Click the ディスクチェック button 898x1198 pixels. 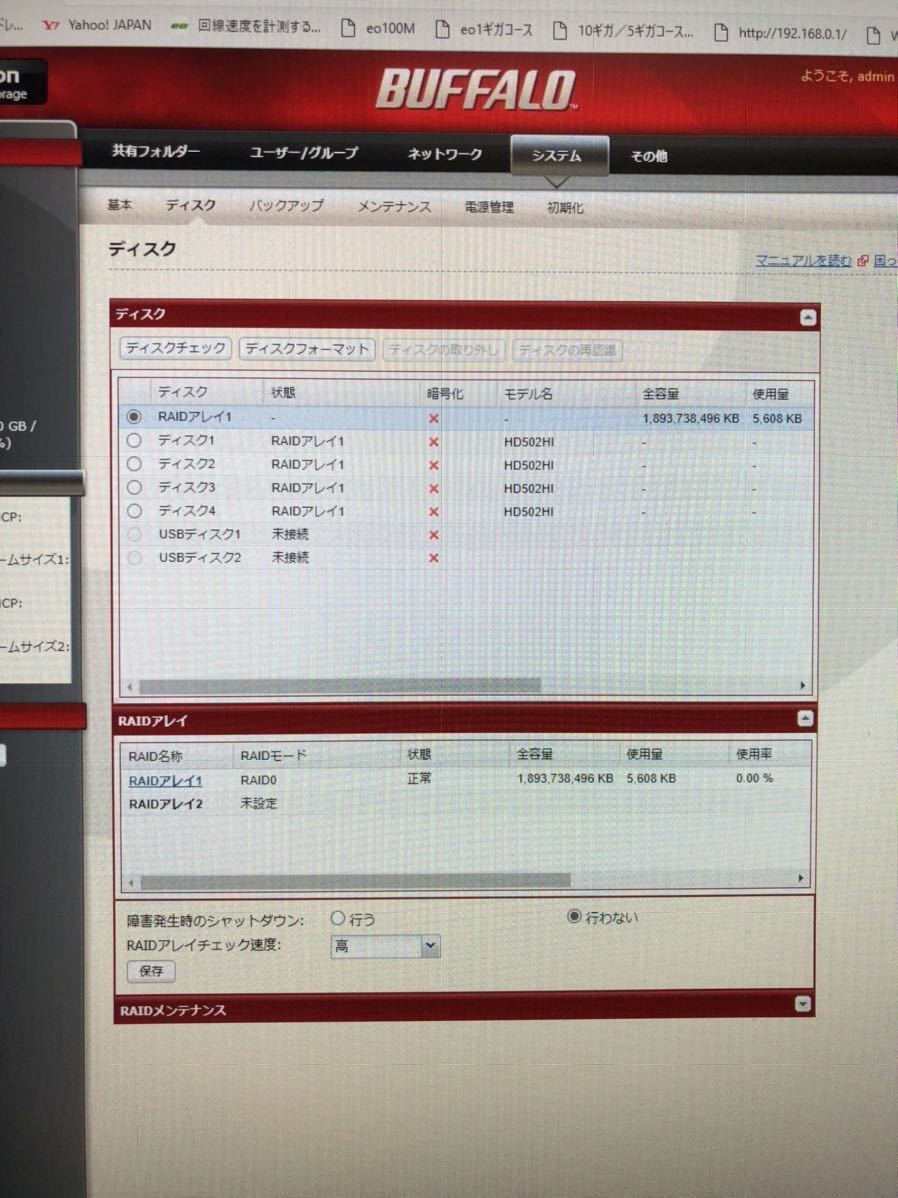coord(175,349)
